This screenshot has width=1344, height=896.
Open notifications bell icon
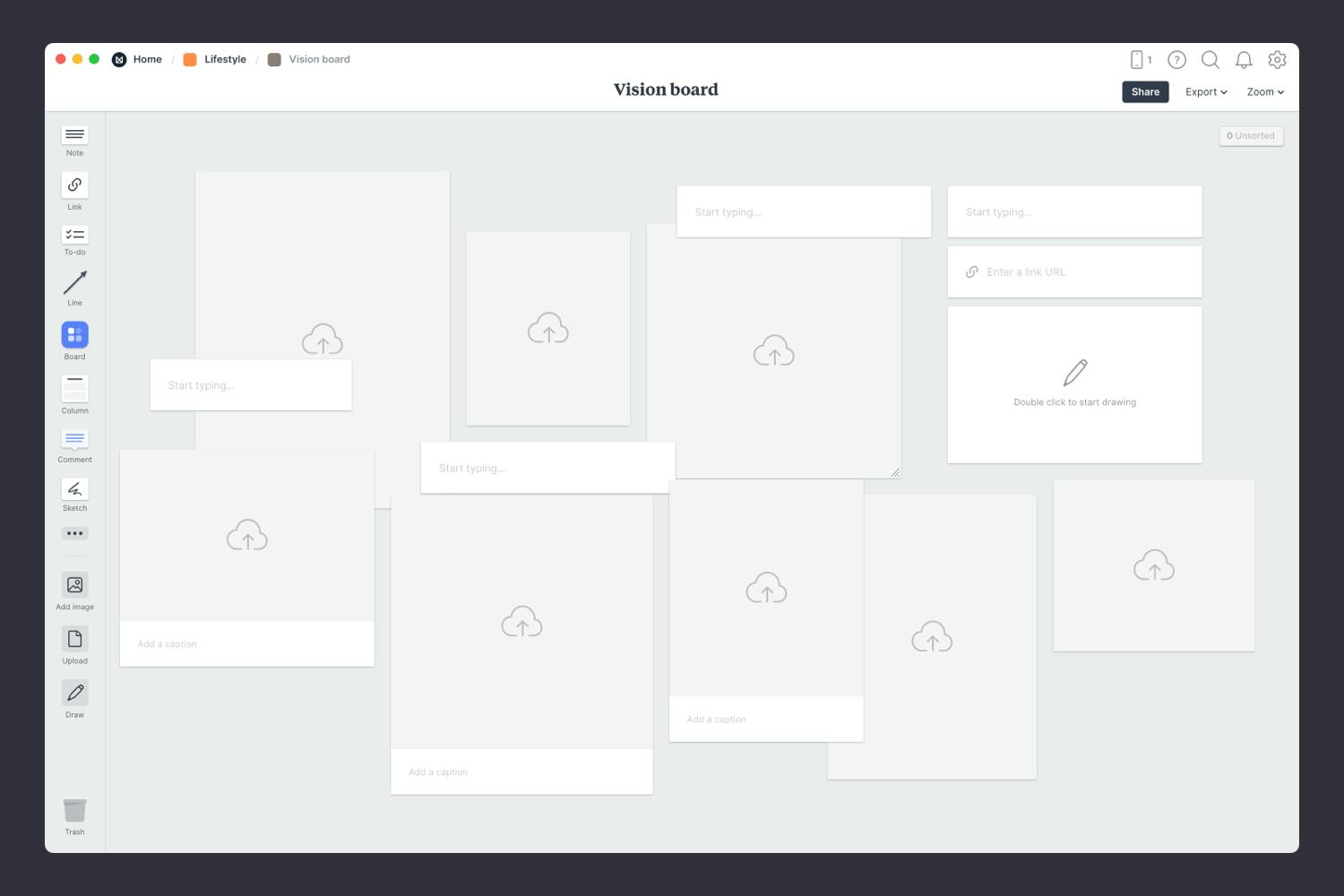tap(1244, 60)
